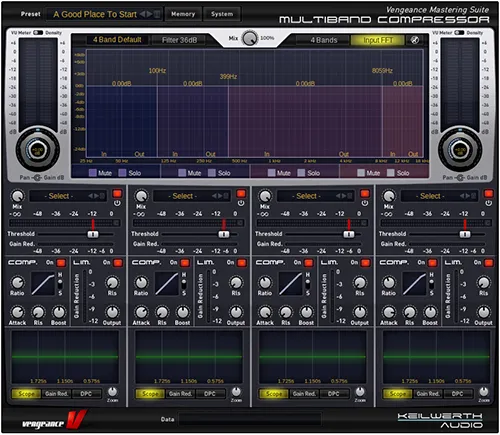Open the System button
This screenshot has height=435, width=500.
pos(222,14)
